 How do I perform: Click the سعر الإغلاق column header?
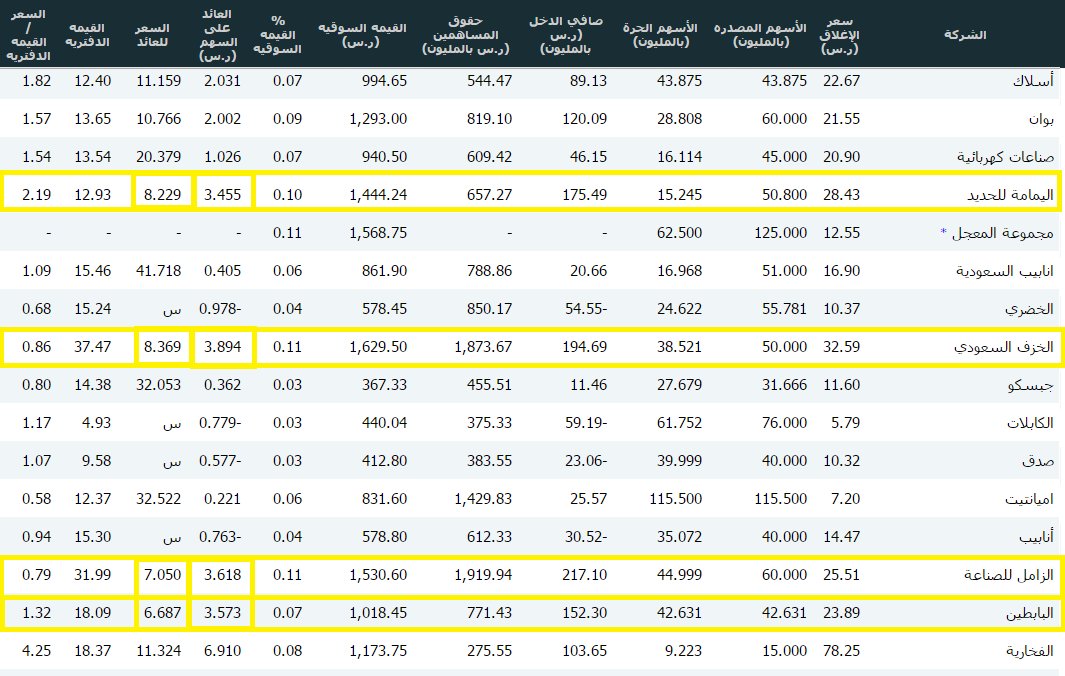pos(840,35)
